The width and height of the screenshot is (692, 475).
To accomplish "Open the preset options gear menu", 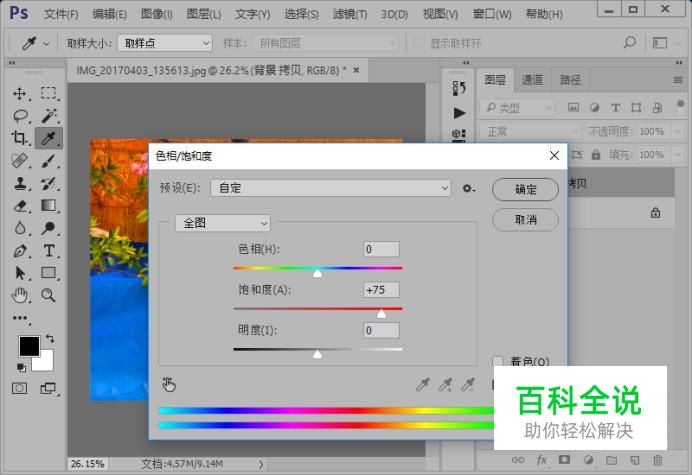I will (x=468, y=188).
